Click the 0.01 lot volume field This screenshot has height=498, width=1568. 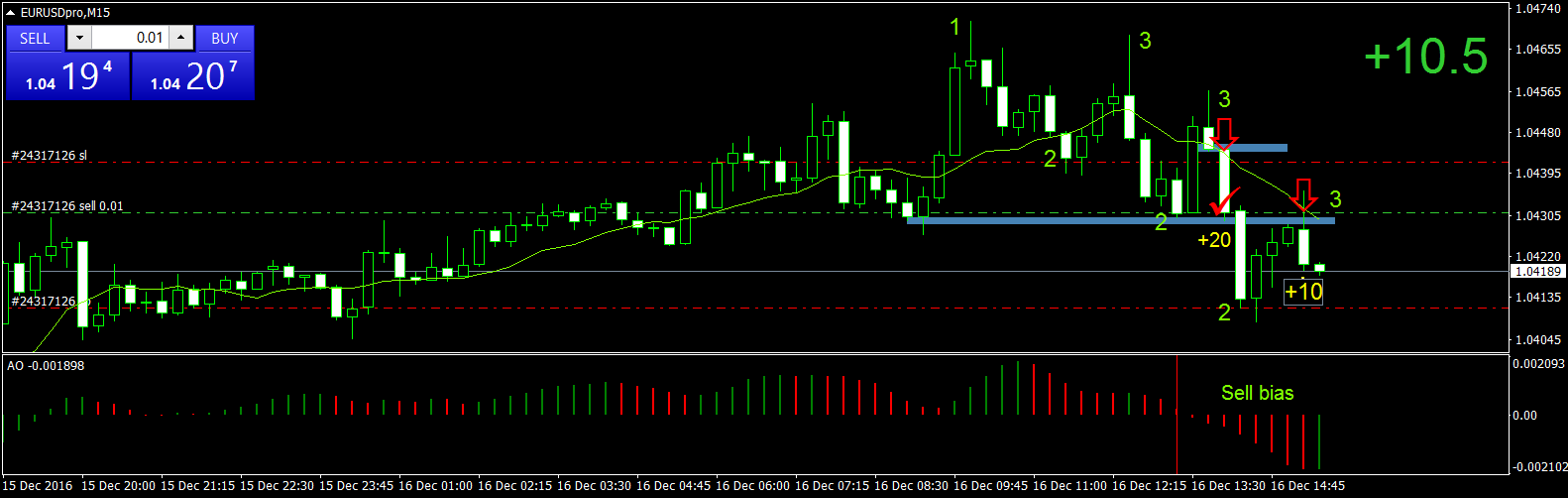point(130,38)
